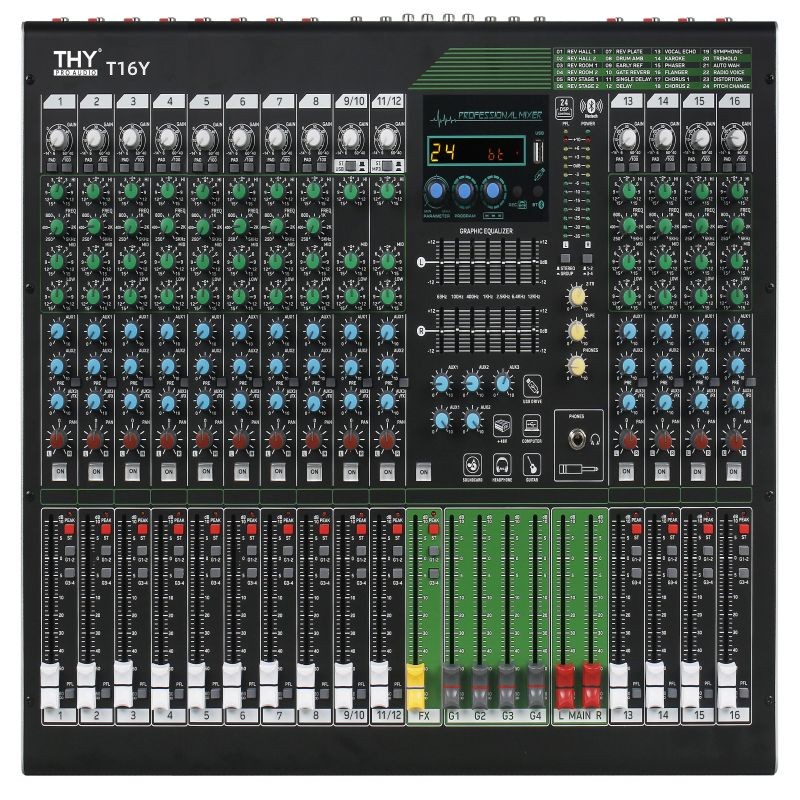Click the yellow PHONES level knob
Viewport: 800px width, 800px height.
(x=576, y=364)
